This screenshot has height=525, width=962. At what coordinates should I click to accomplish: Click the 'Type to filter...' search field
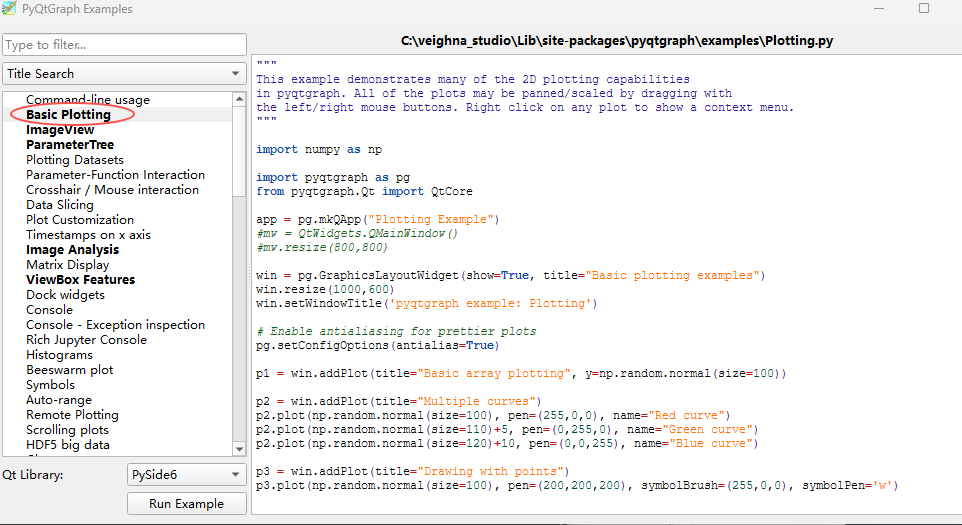pos(124,45)
